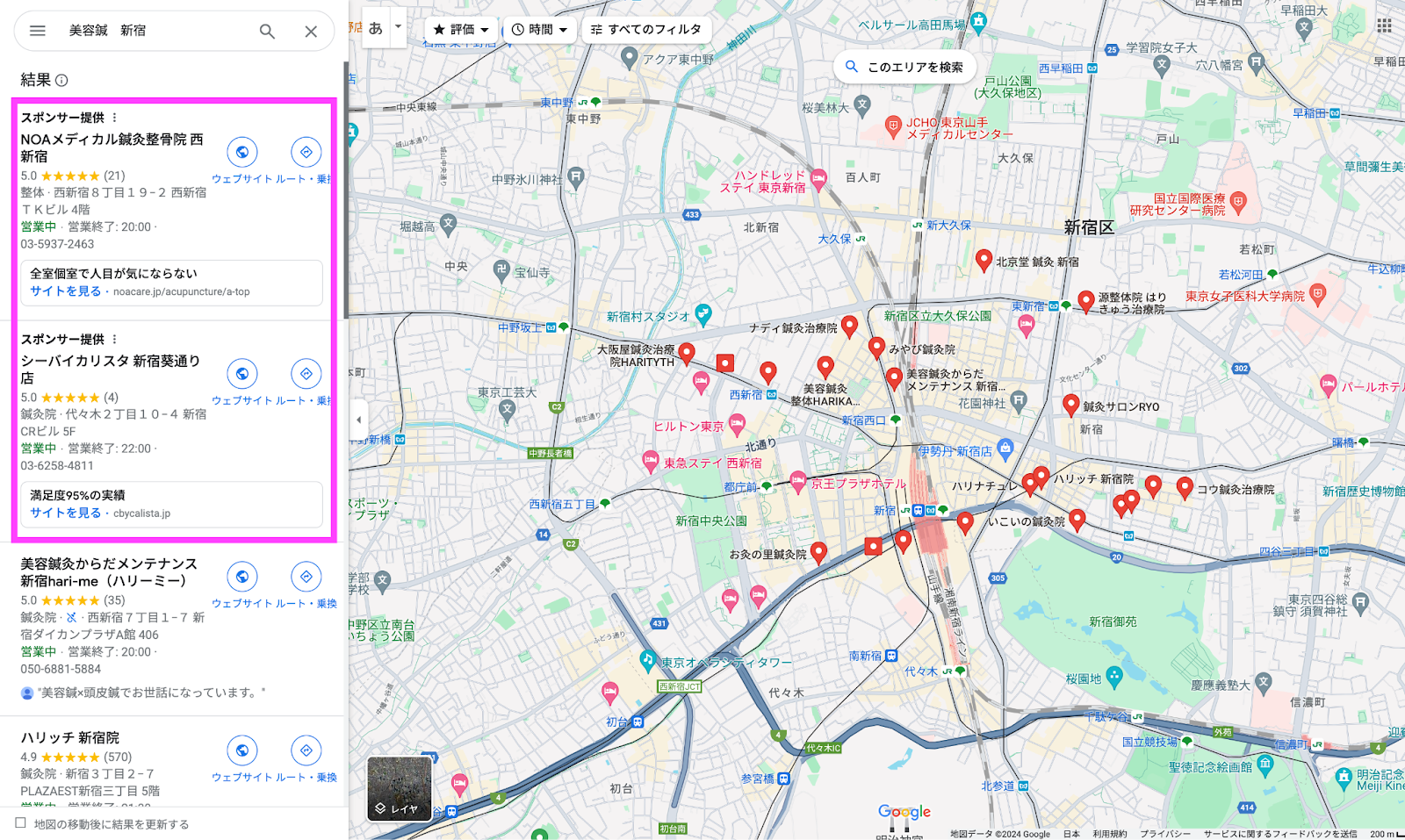Click phone number 03-5937-2463

pos(57,244)
